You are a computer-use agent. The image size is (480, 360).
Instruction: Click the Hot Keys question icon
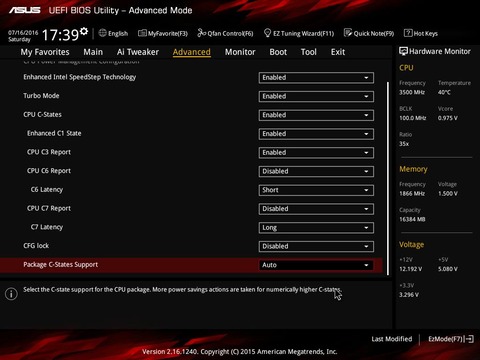pyautogui.click(x=408, y=33)
